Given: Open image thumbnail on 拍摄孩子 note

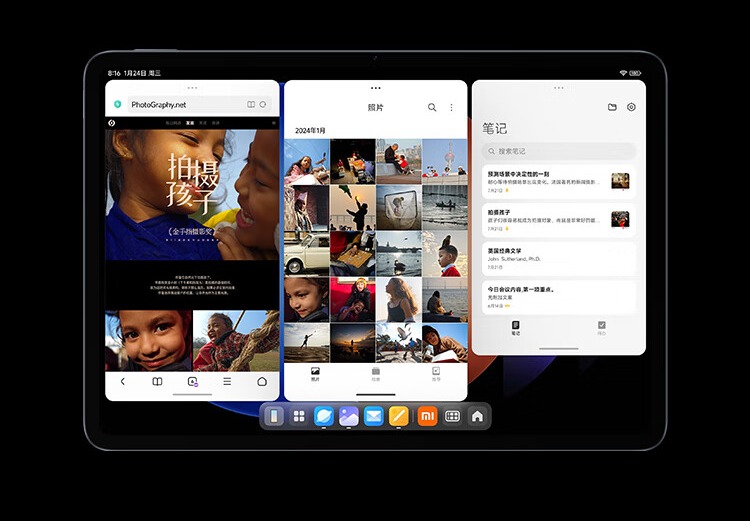Looking at the screenshot, I should (620, 220).
